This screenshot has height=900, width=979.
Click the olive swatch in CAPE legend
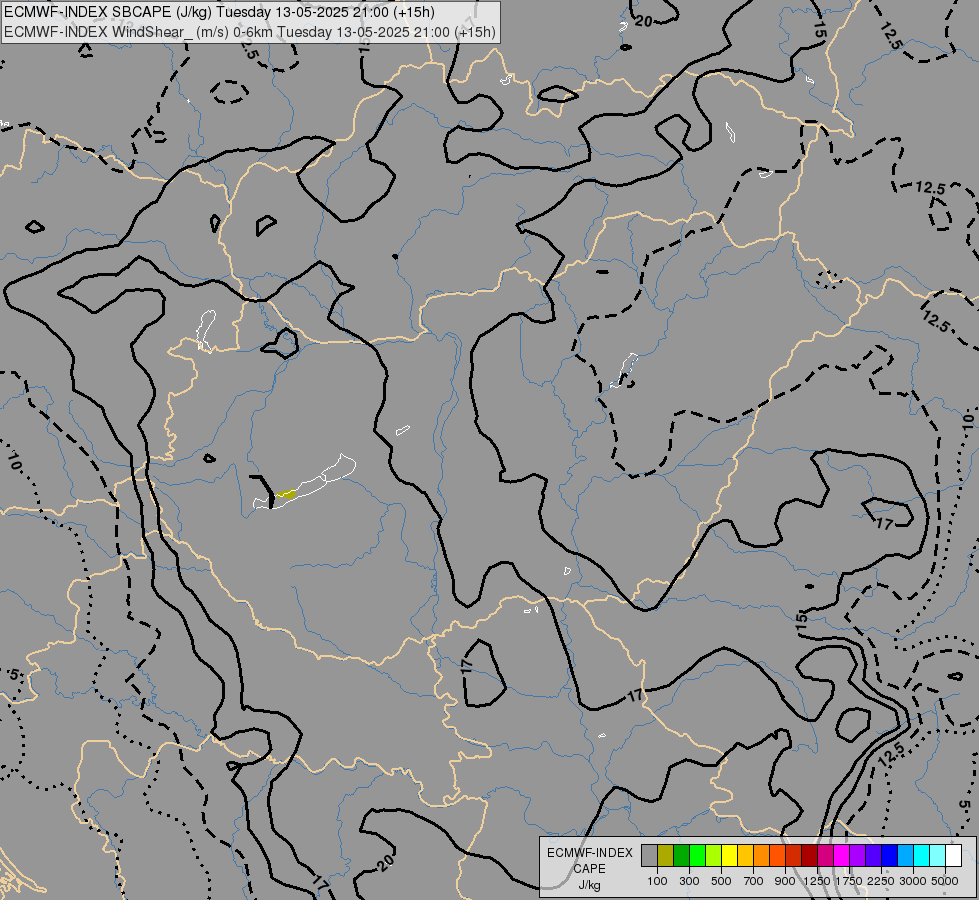pyautogui.click(x=665, y=856)
